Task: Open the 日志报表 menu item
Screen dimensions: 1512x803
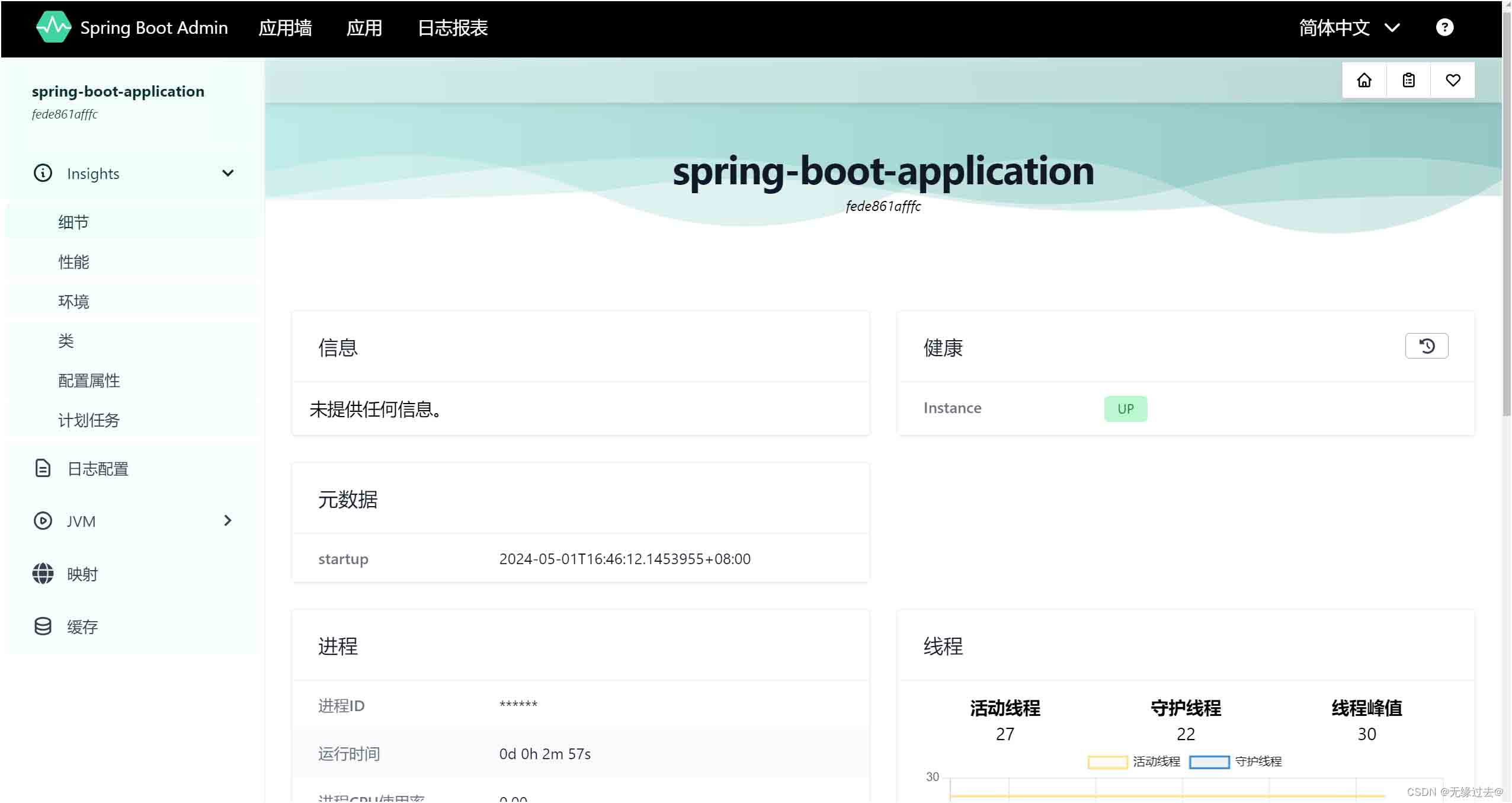Action: point(452,28)
